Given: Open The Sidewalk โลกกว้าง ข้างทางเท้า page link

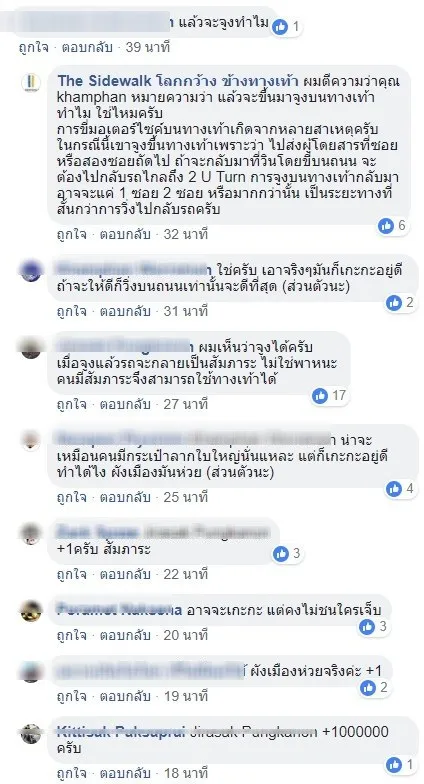Looking at the screenshot, I should click(178, 80).
